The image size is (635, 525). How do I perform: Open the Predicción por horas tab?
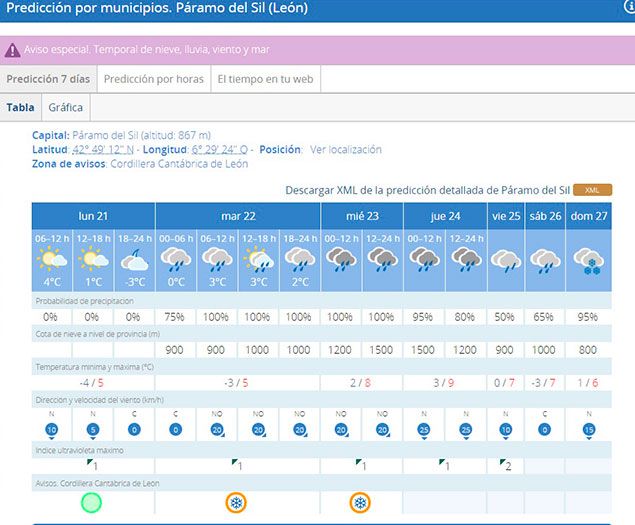[152, 79]
